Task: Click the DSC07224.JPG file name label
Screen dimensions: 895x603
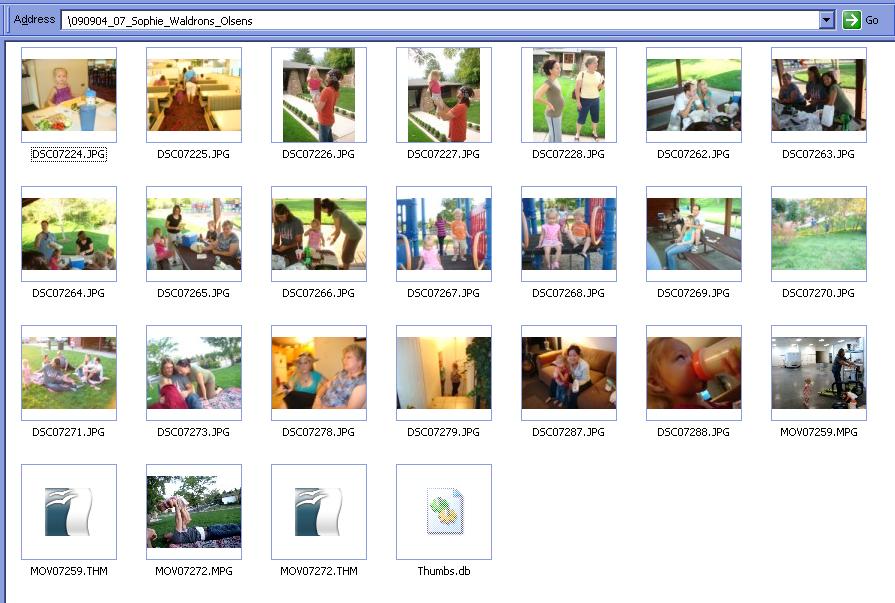Action: (x=68, y=154)
